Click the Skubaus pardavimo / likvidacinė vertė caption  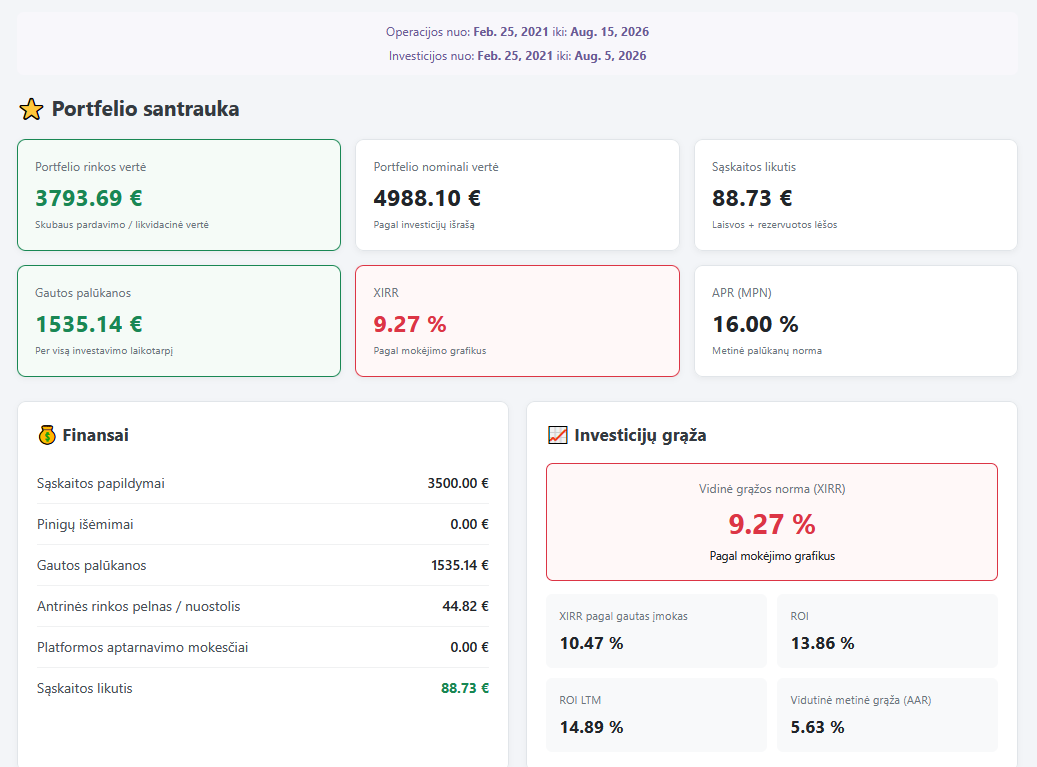point(122,225)
